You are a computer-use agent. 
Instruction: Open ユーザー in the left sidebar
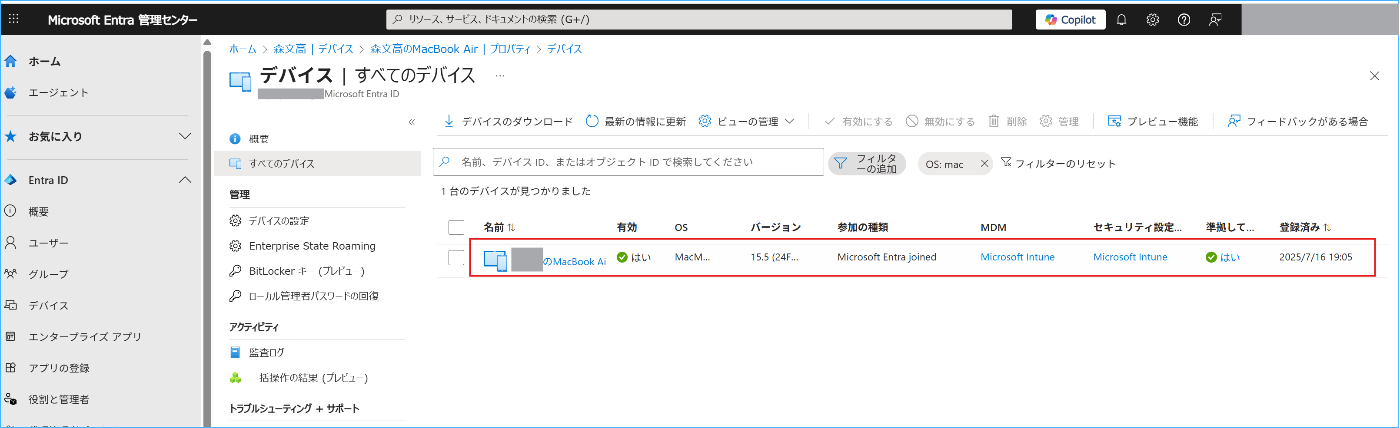click(x=48, y=242)
